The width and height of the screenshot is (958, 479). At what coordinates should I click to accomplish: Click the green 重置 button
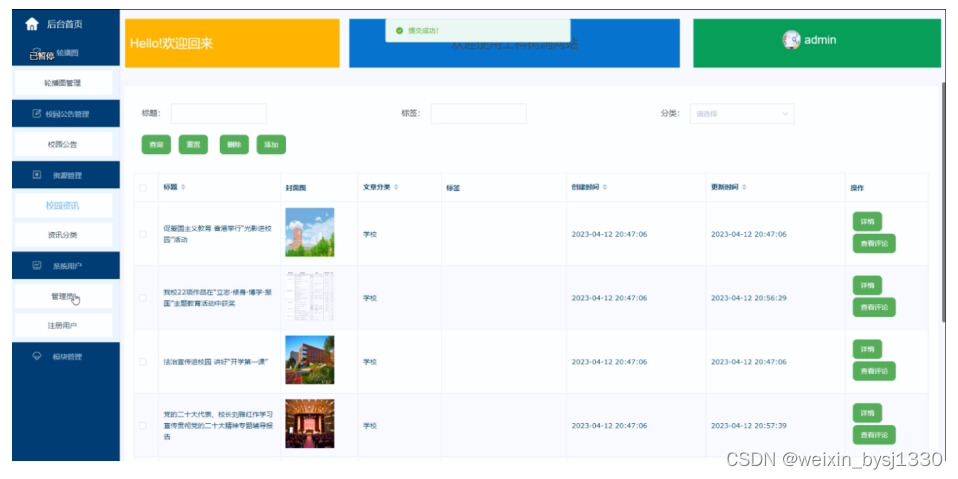click(193, 145)
